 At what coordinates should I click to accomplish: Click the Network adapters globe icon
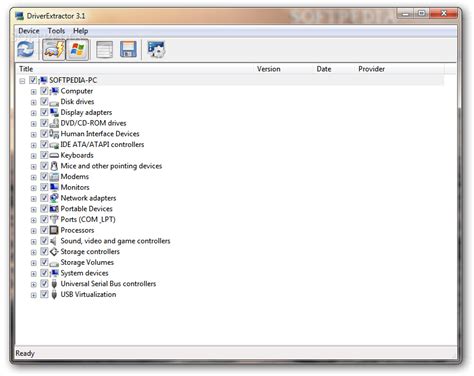(54, 198)
